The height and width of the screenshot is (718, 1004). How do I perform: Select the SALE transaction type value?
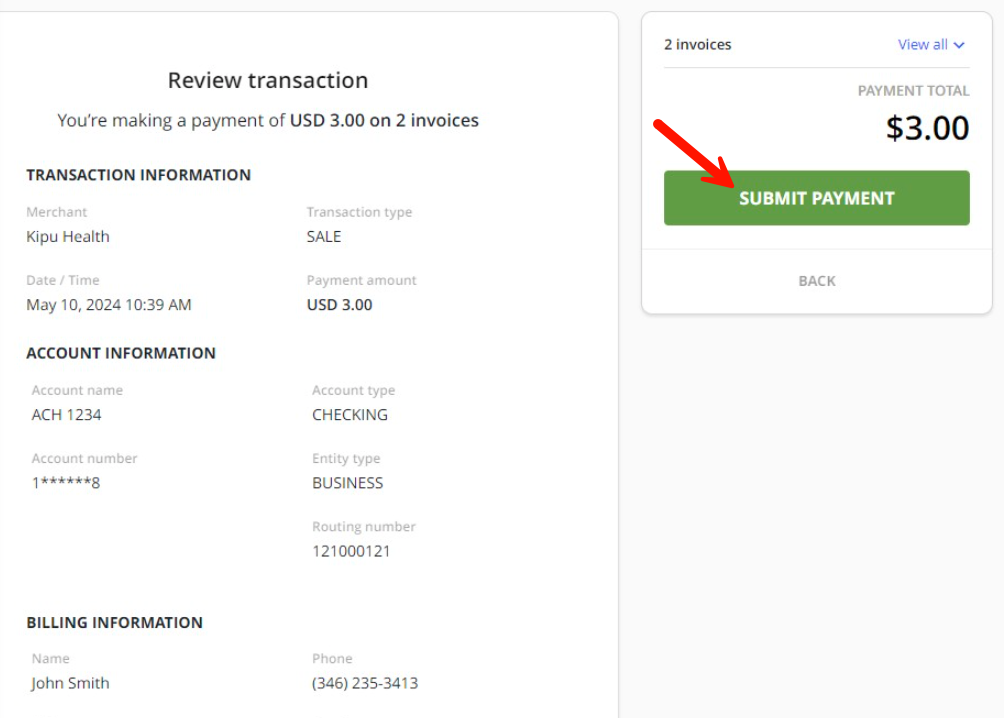tap(324, 237)
